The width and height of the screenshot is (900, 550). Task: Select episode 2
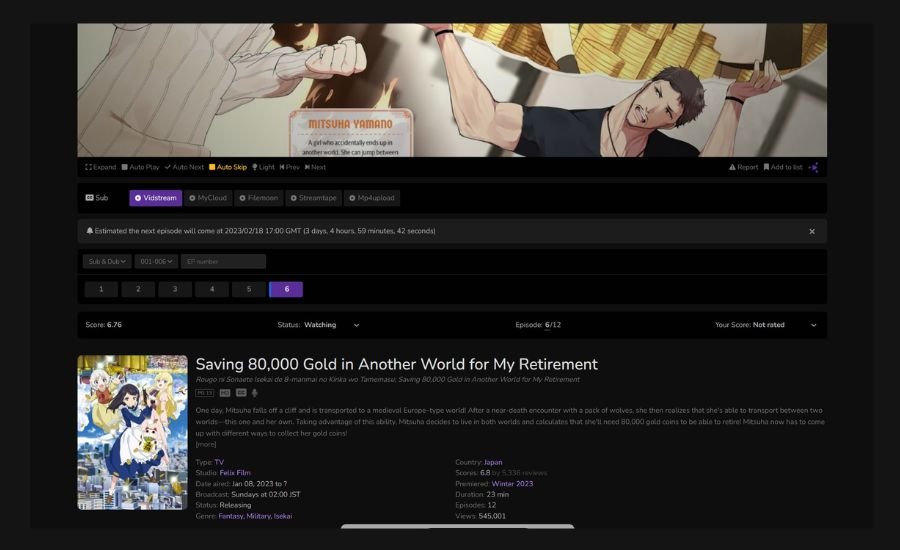point(138,289)
